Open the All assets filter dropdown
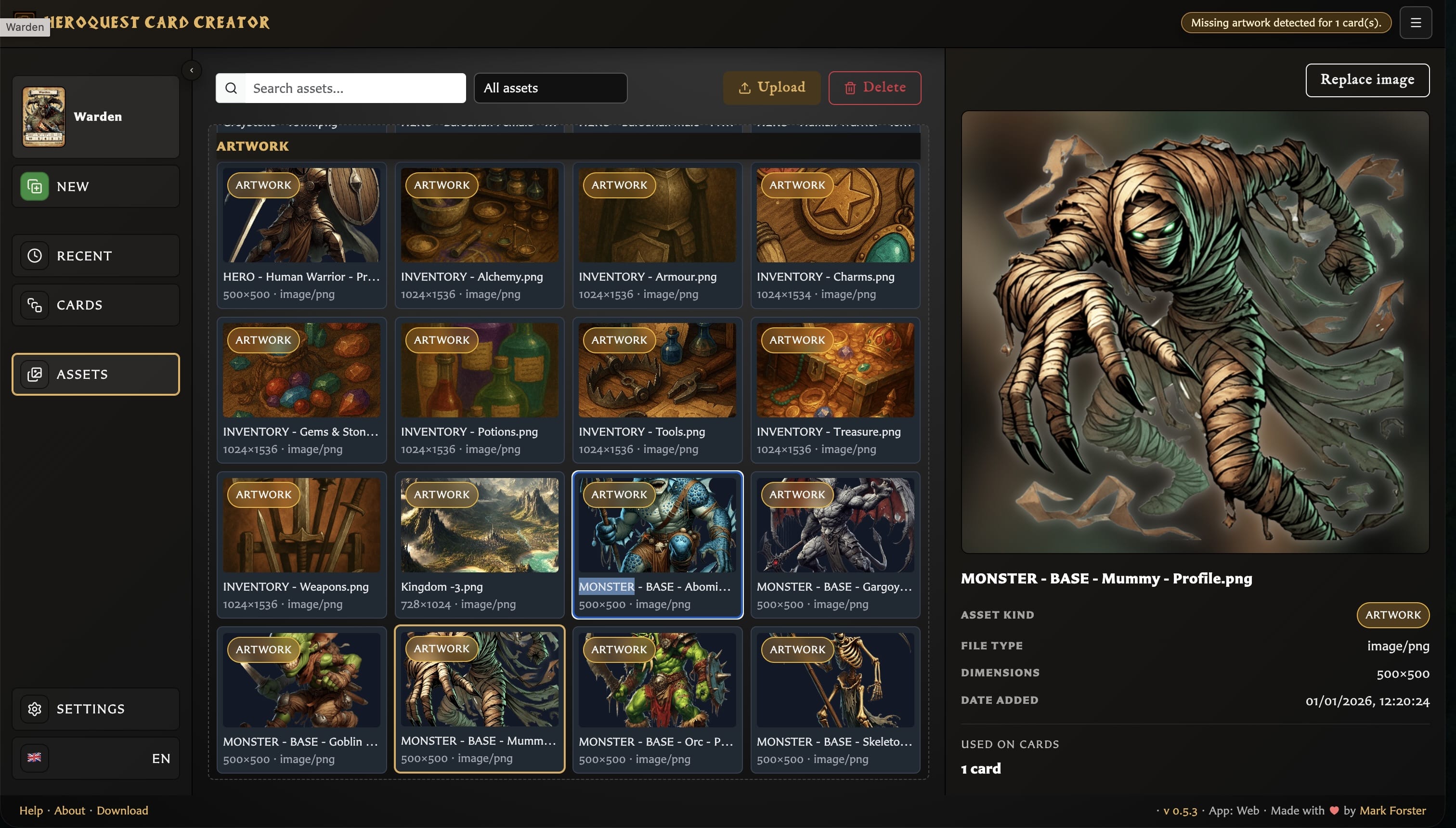The image size is (1456, 828). coord(550,88)
